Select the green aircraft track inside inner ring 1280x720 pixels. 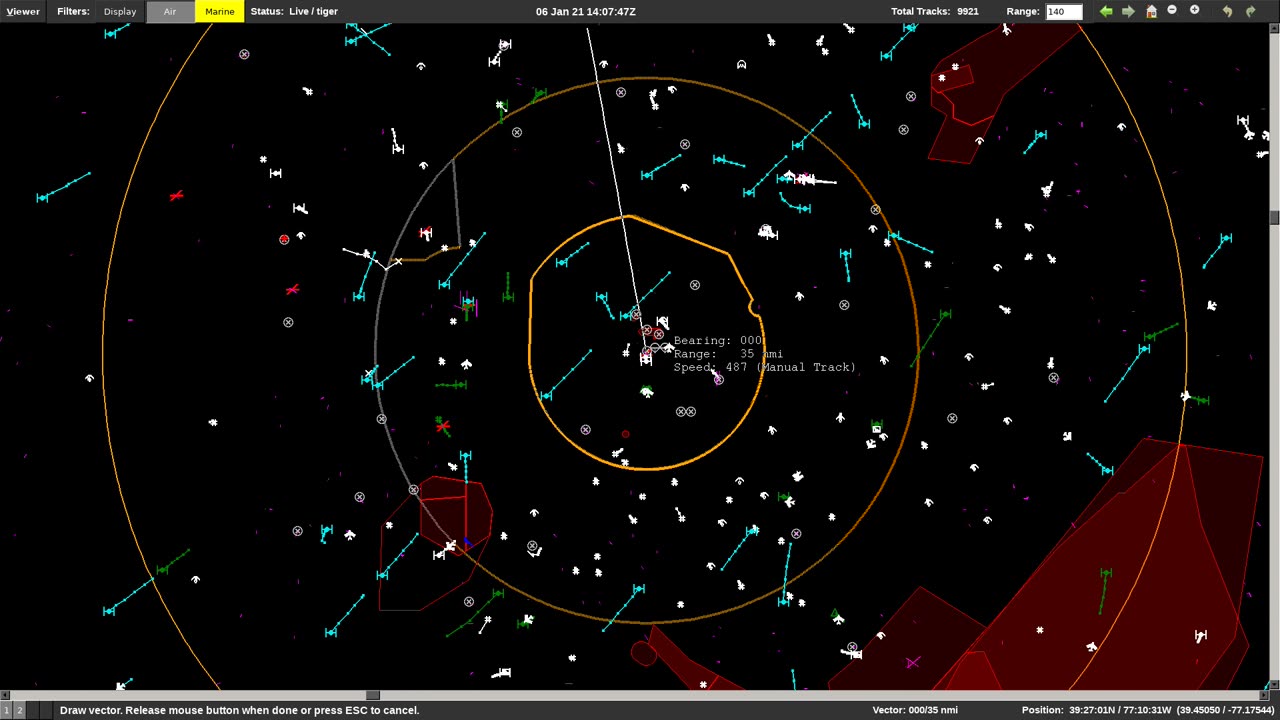(647, 391)
